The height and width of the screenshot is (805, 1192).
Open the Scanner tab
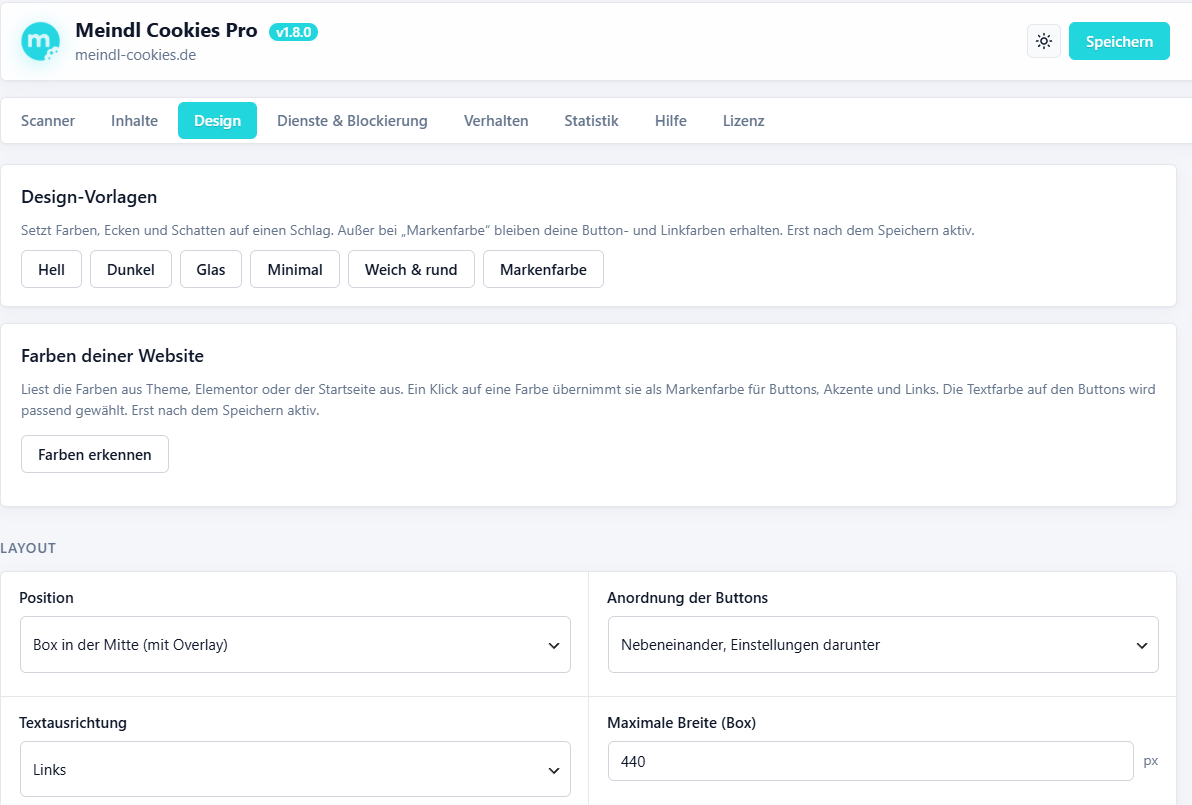click(48, 121)
